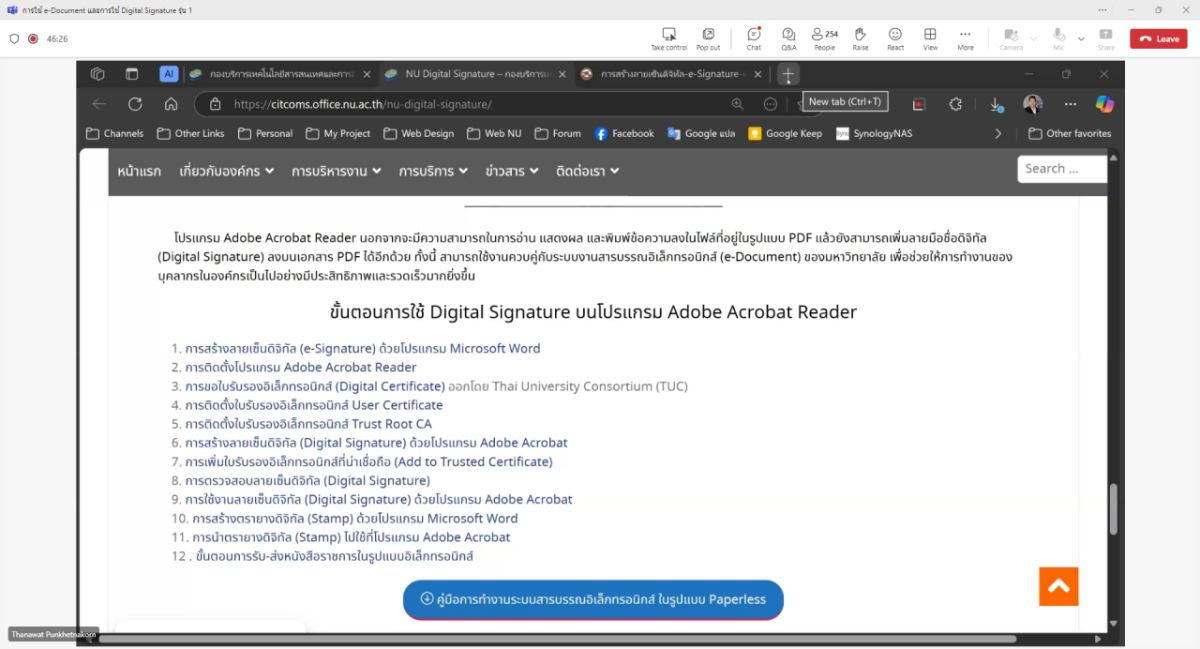Pop out the shared screen

pyautogui.click(x=708, y=38)
